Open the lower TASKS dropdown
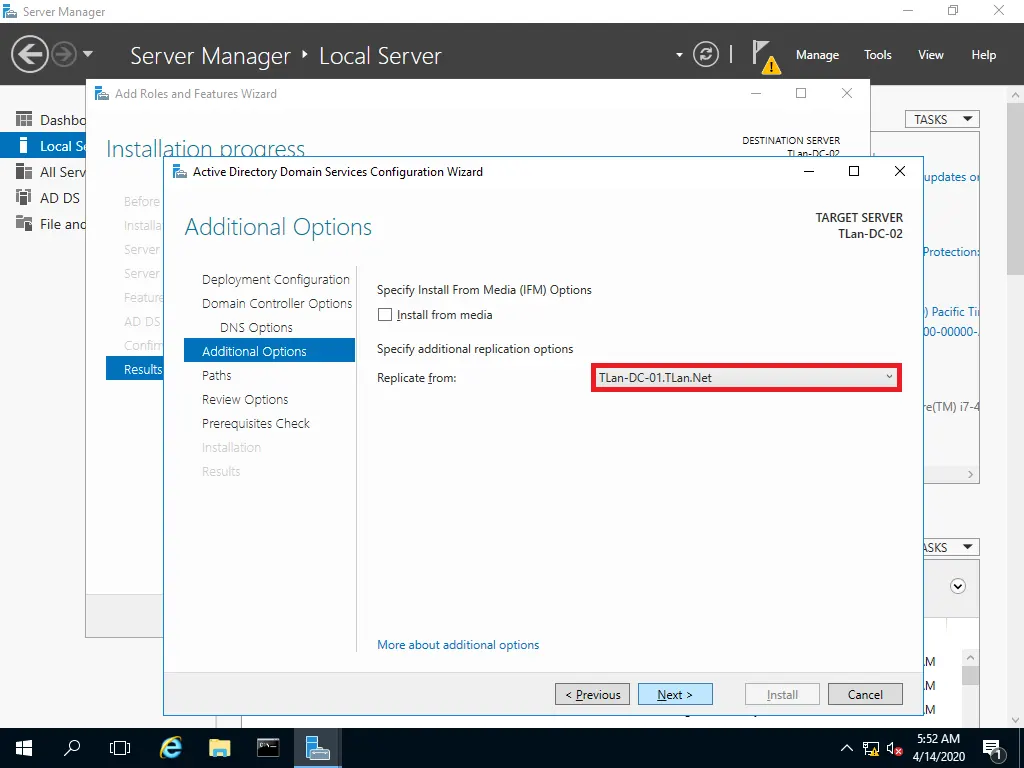The width and height of the screenshot is (1024, 768). pyautogui.click(x=951, y=547)
